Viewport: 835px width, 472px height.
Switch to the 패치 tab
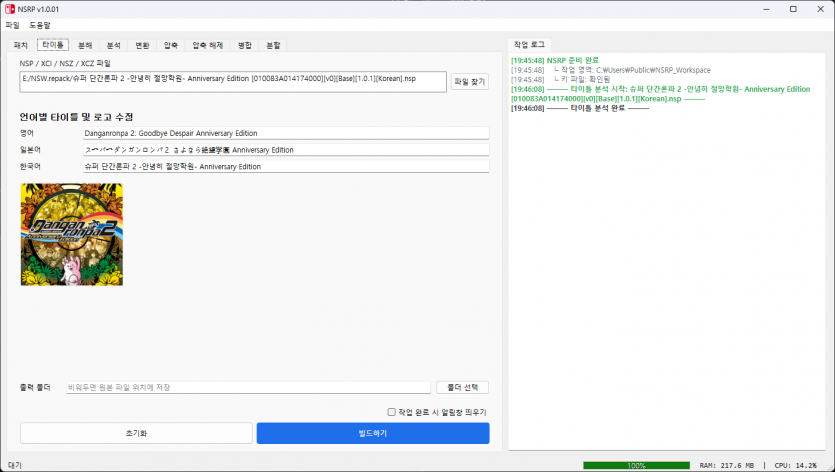[21, 45]
